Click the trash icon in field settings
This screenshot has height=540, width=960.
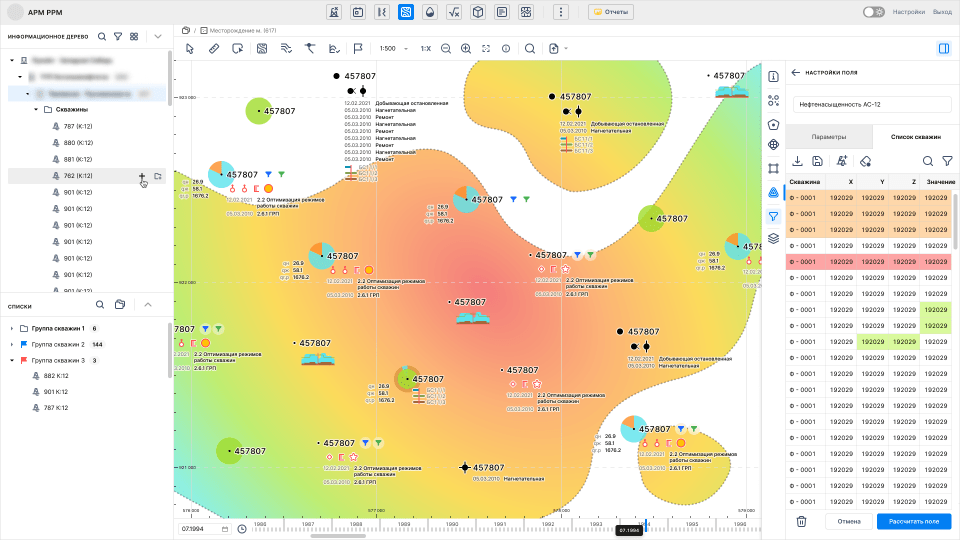[x=801, y=521]
